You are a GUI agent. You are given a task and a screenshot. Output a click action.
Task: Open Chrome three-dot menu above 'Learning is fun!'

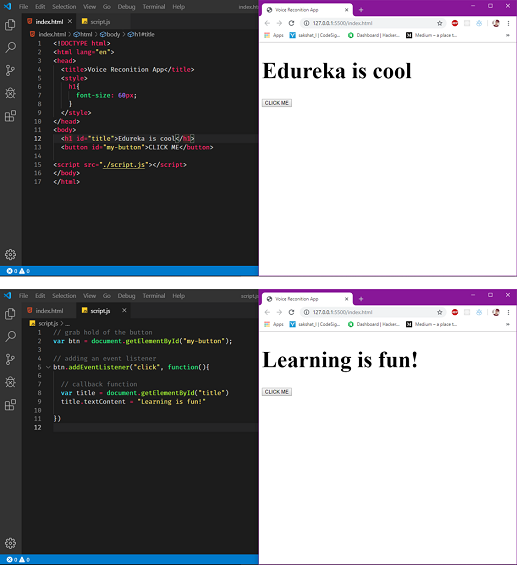(x=508, y=312)
